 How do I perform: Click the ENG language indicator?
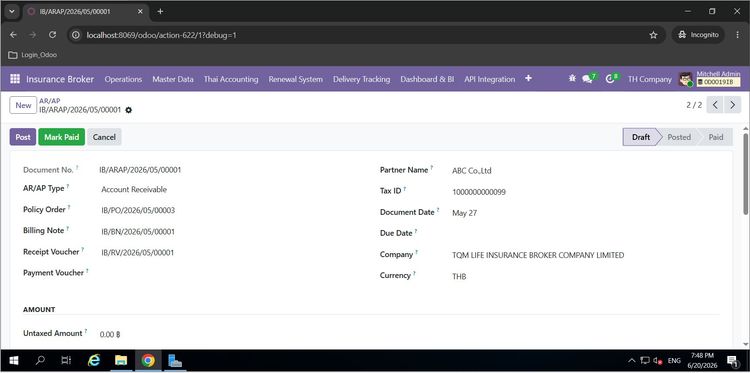[674, 361]
